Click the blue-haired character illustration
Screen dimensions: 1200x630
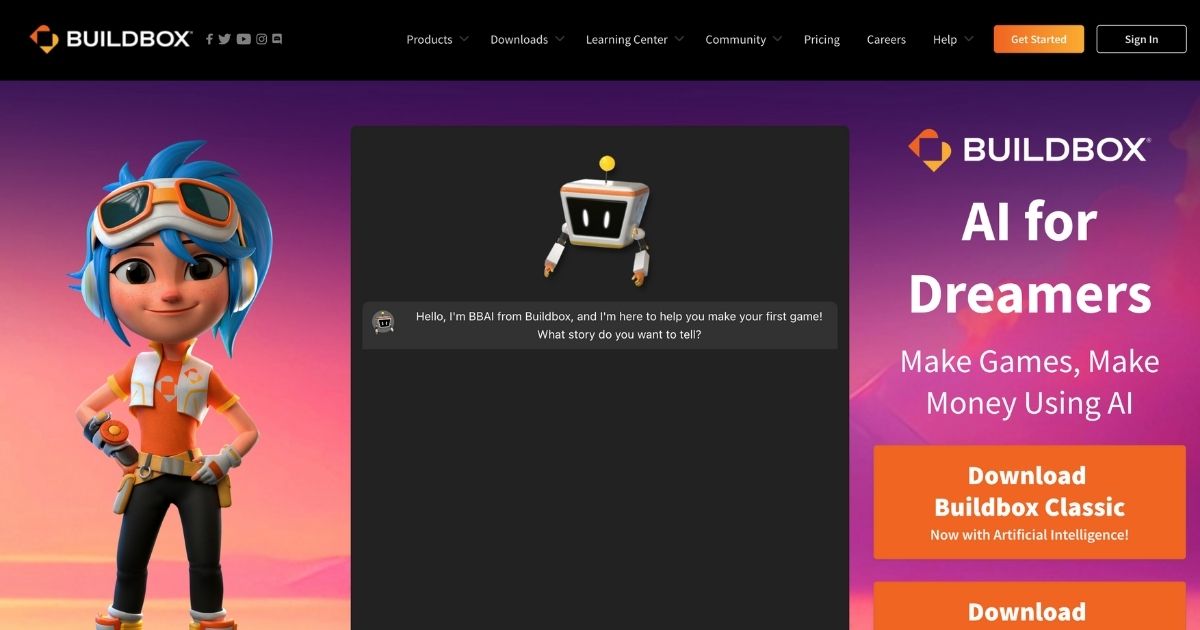pos(170,385)
